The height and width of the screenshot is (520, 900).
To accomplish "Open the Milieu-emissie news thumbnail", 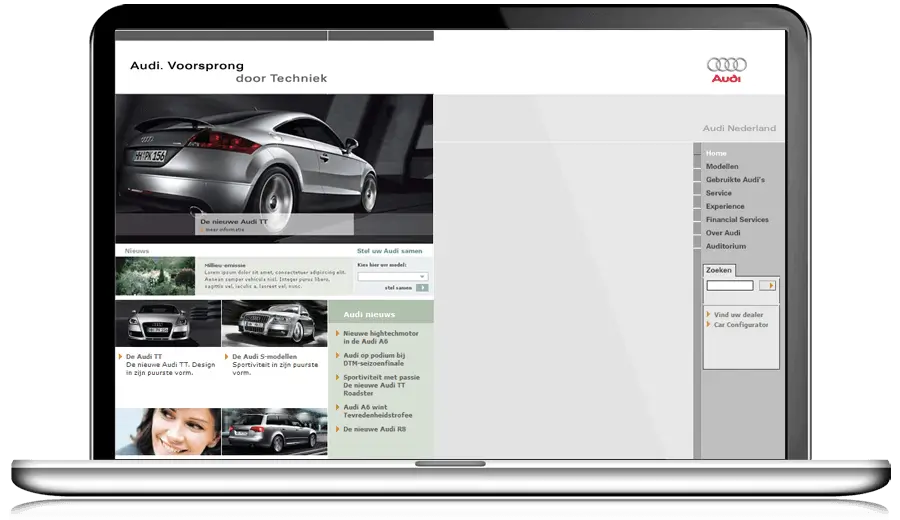I will pyautogui.click(x=155, y=276).
